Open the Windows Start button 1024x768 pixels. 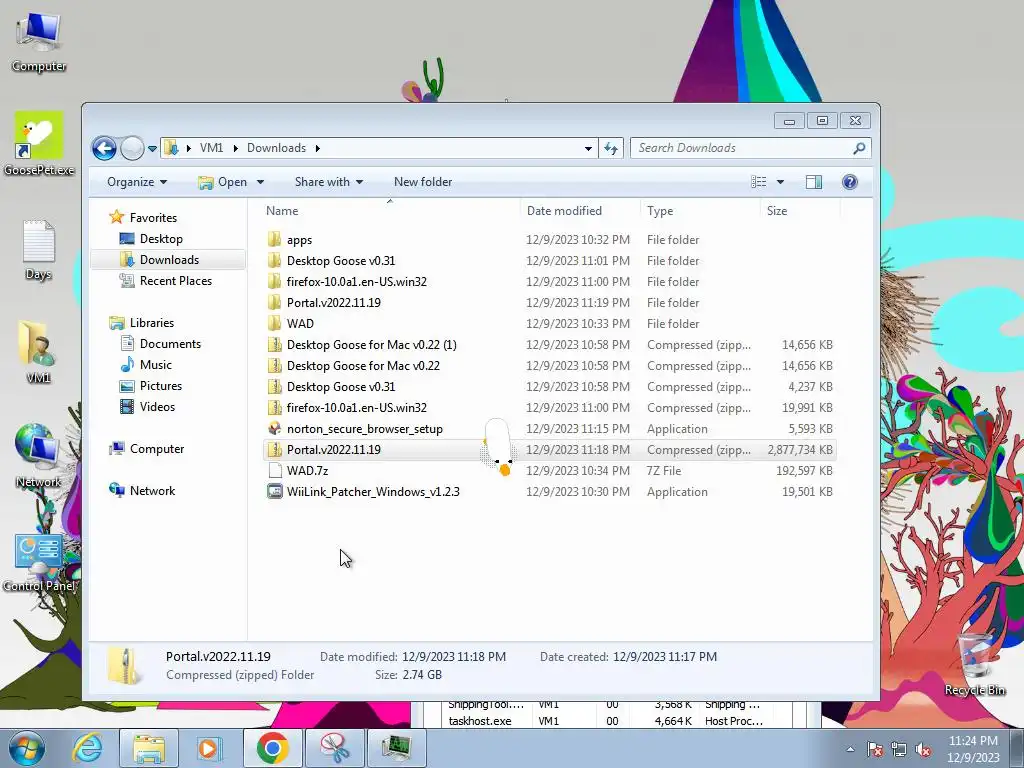(27, 748)
